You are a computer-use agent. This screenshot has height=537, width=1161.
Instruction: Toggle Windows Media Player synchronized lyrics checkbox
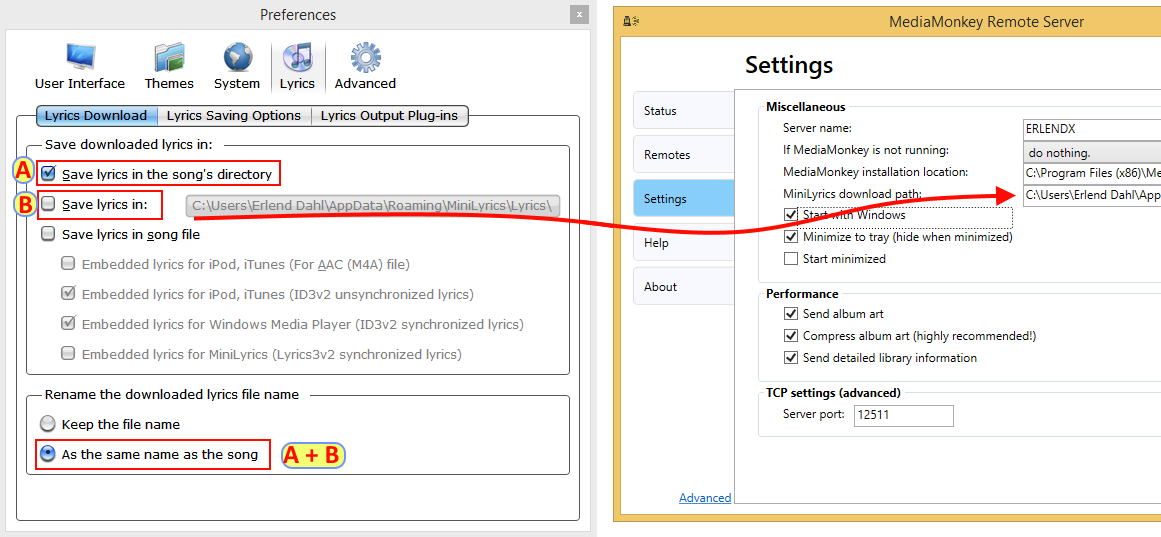[67, 324]
